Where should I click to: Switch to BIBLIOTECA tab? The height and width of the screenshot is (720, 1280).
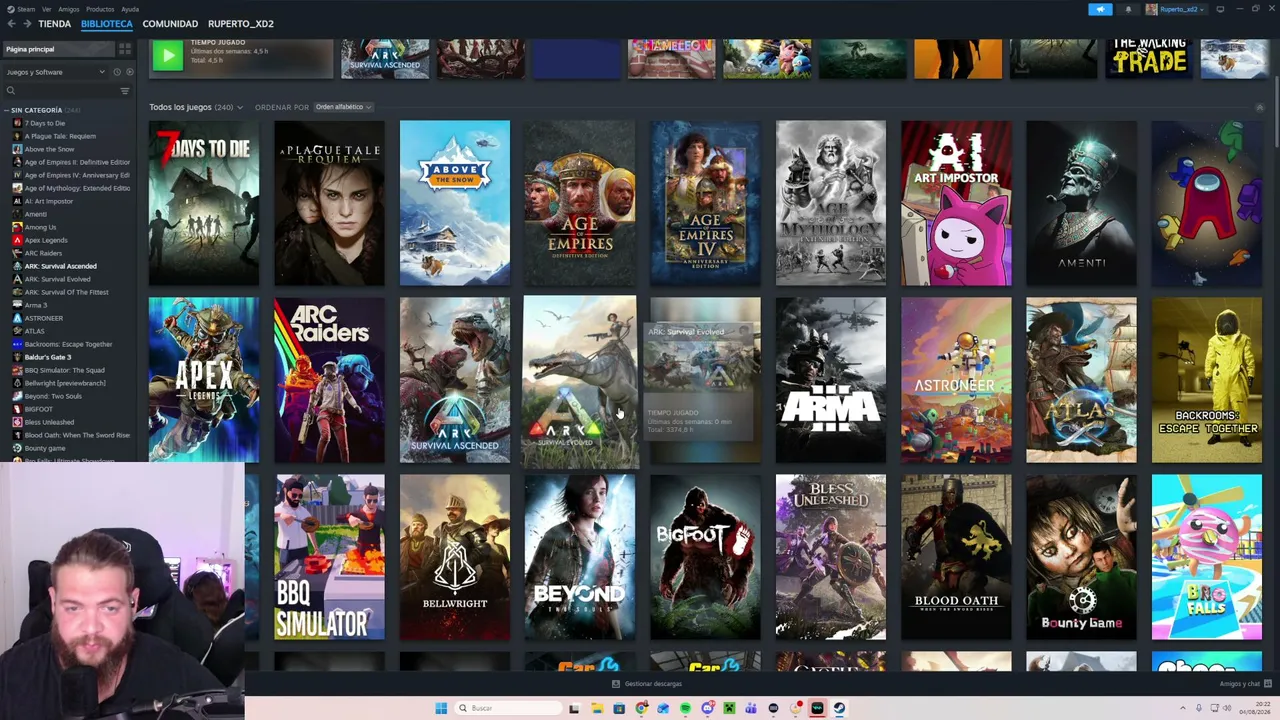pyautogui.click(x=107, y=23)
